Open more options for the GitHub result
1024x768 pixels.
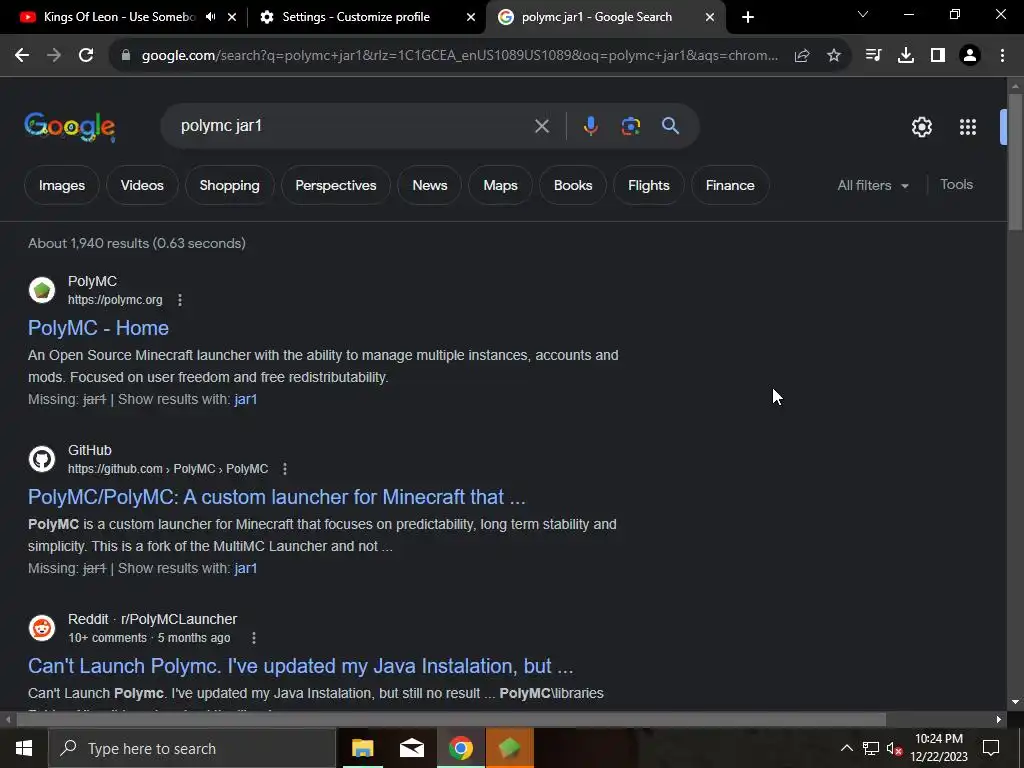tap(284, 469)
